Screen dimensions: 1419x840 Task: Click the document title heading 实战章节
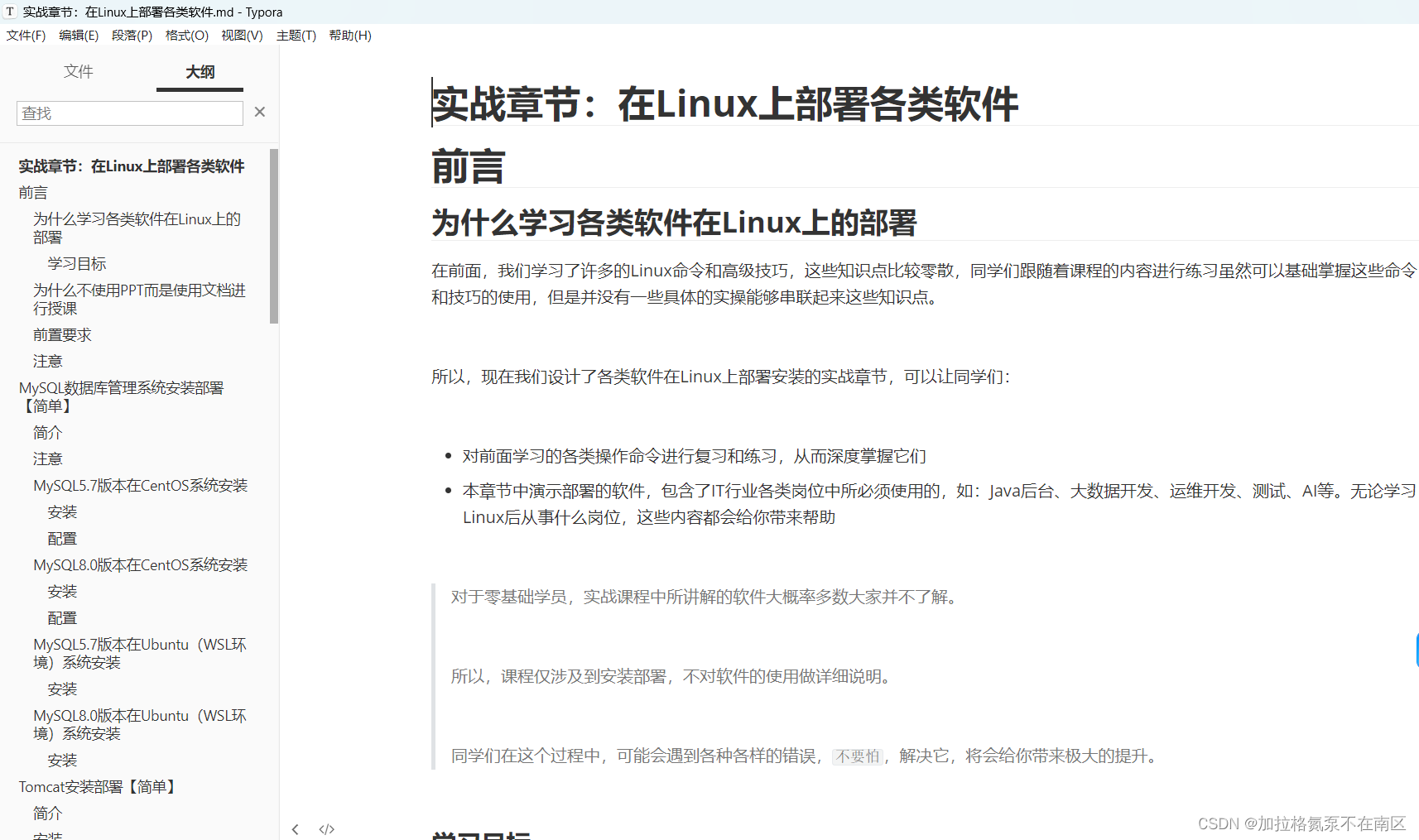[725, 104]
